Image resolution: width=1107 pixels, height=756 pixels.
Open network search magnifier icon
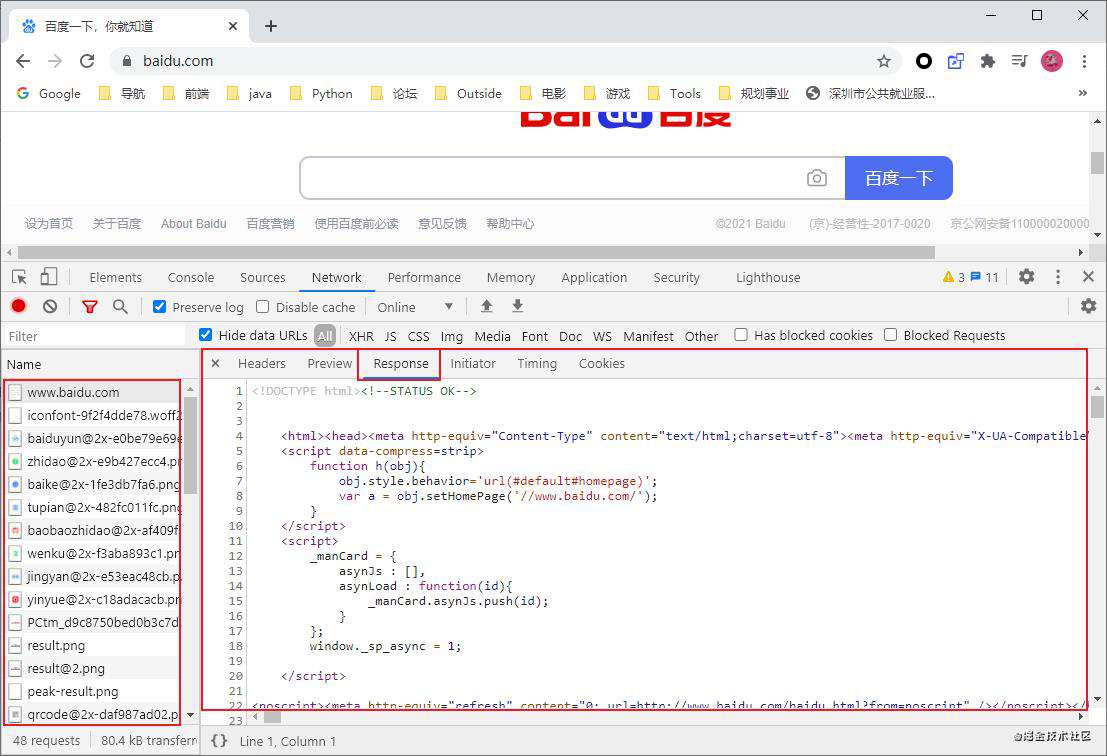[121, 306]
